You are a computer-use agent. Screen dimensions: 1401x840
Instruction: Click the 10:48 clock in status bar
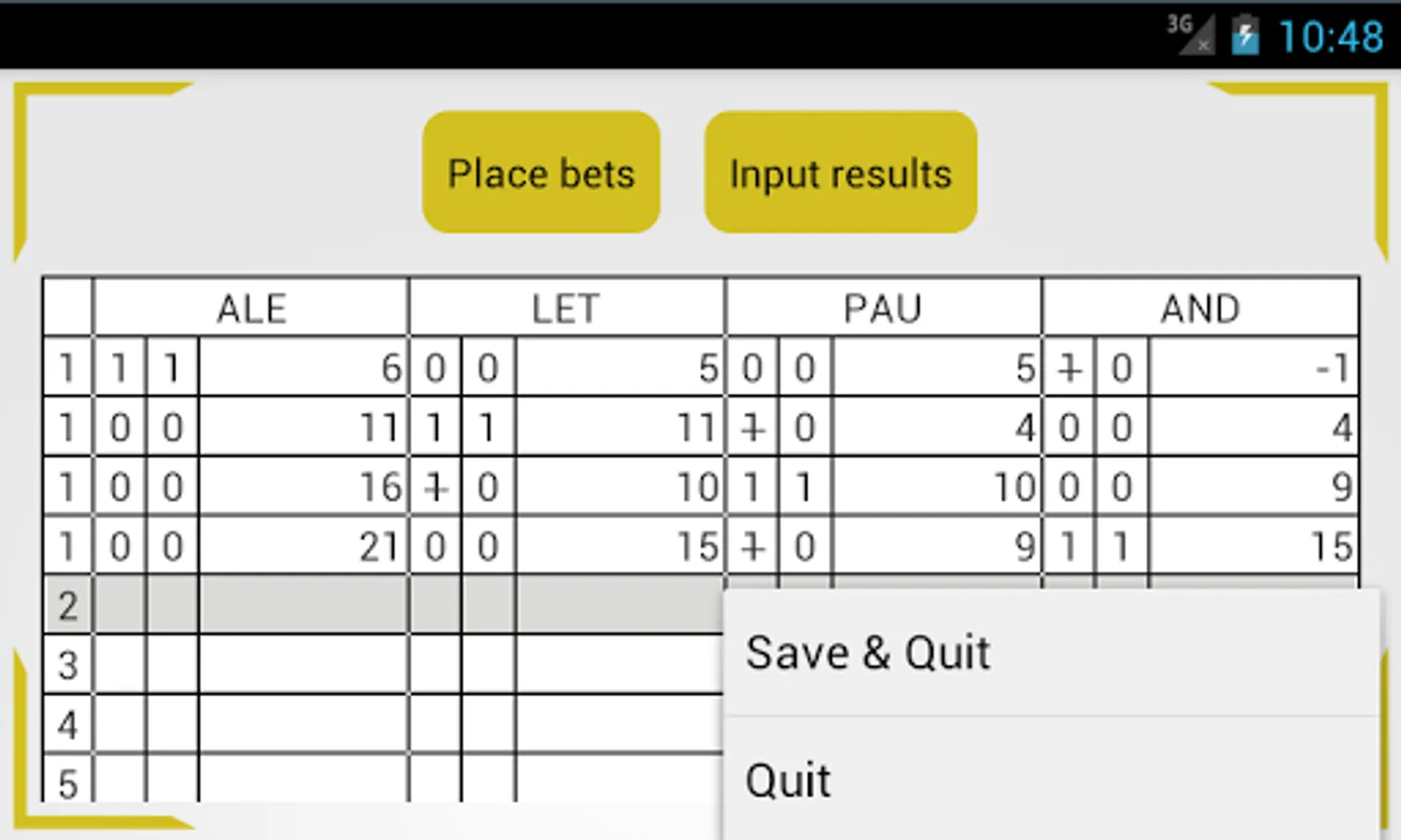[1330, 37]
